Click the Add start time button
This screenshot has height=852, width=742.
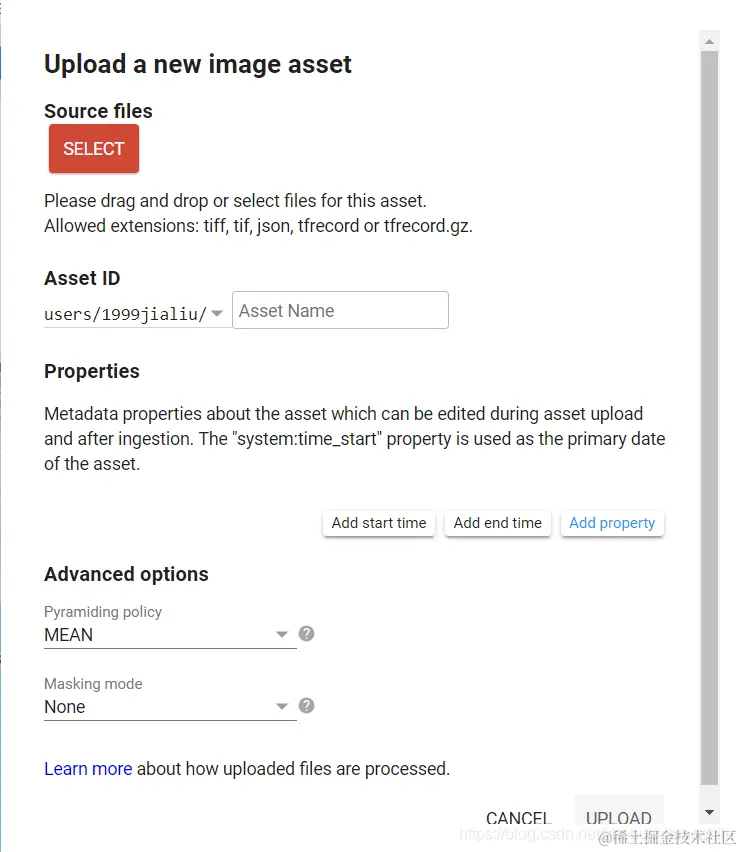[379, 523]
